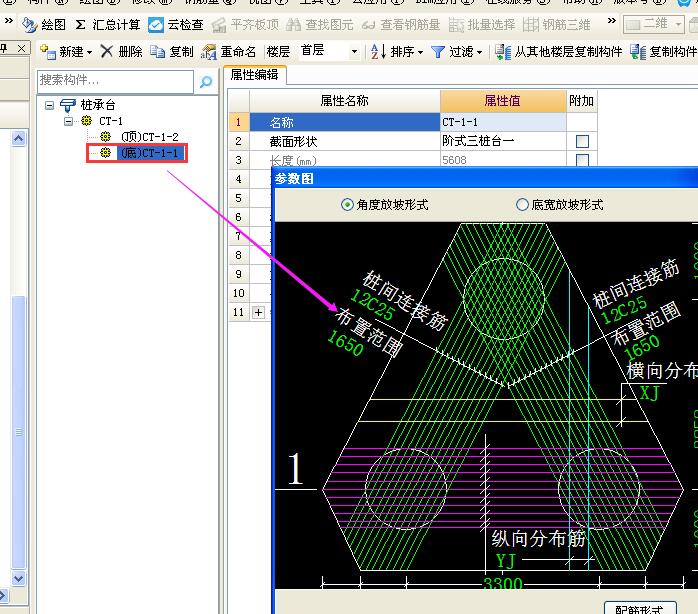
Task: Expand the left toolbar overflow chevron
Action: pos(8,20)
